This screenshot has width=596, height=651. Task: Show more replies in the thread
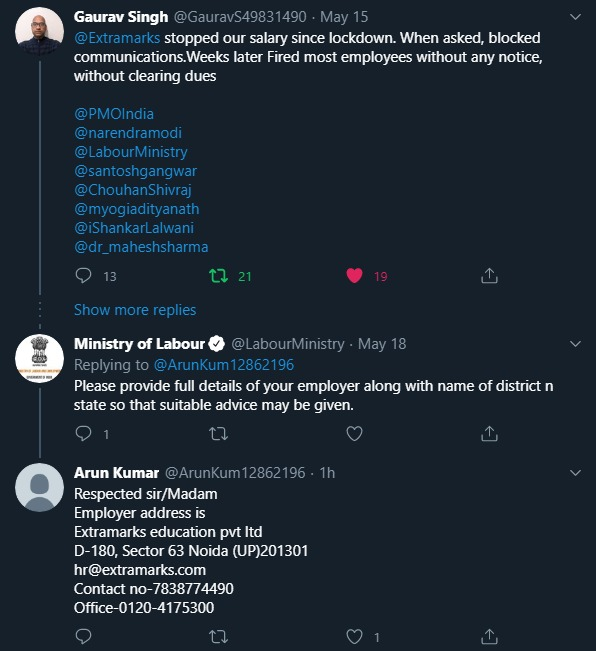point(135,310)
